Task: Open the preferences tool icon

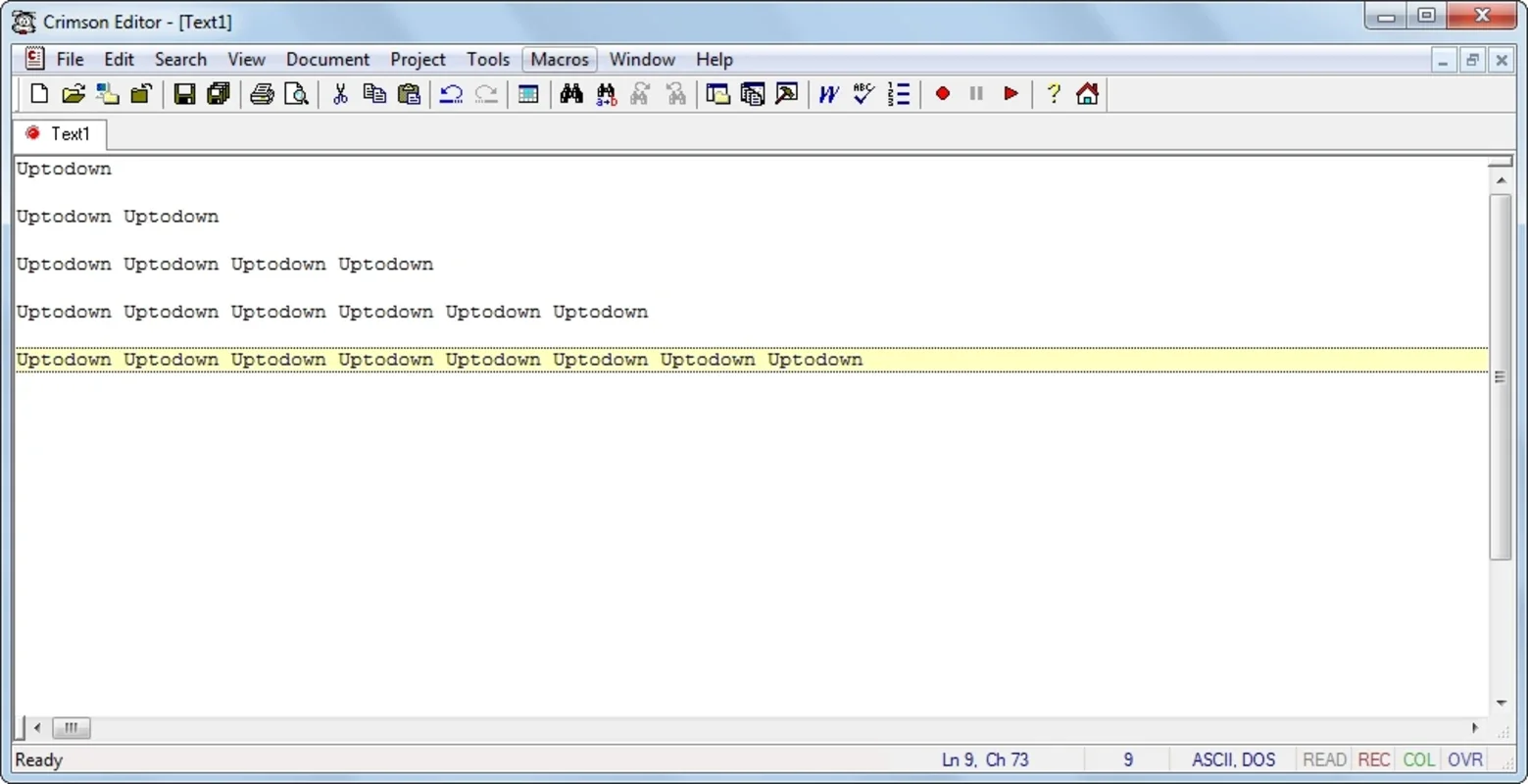Action: (786, 94)
